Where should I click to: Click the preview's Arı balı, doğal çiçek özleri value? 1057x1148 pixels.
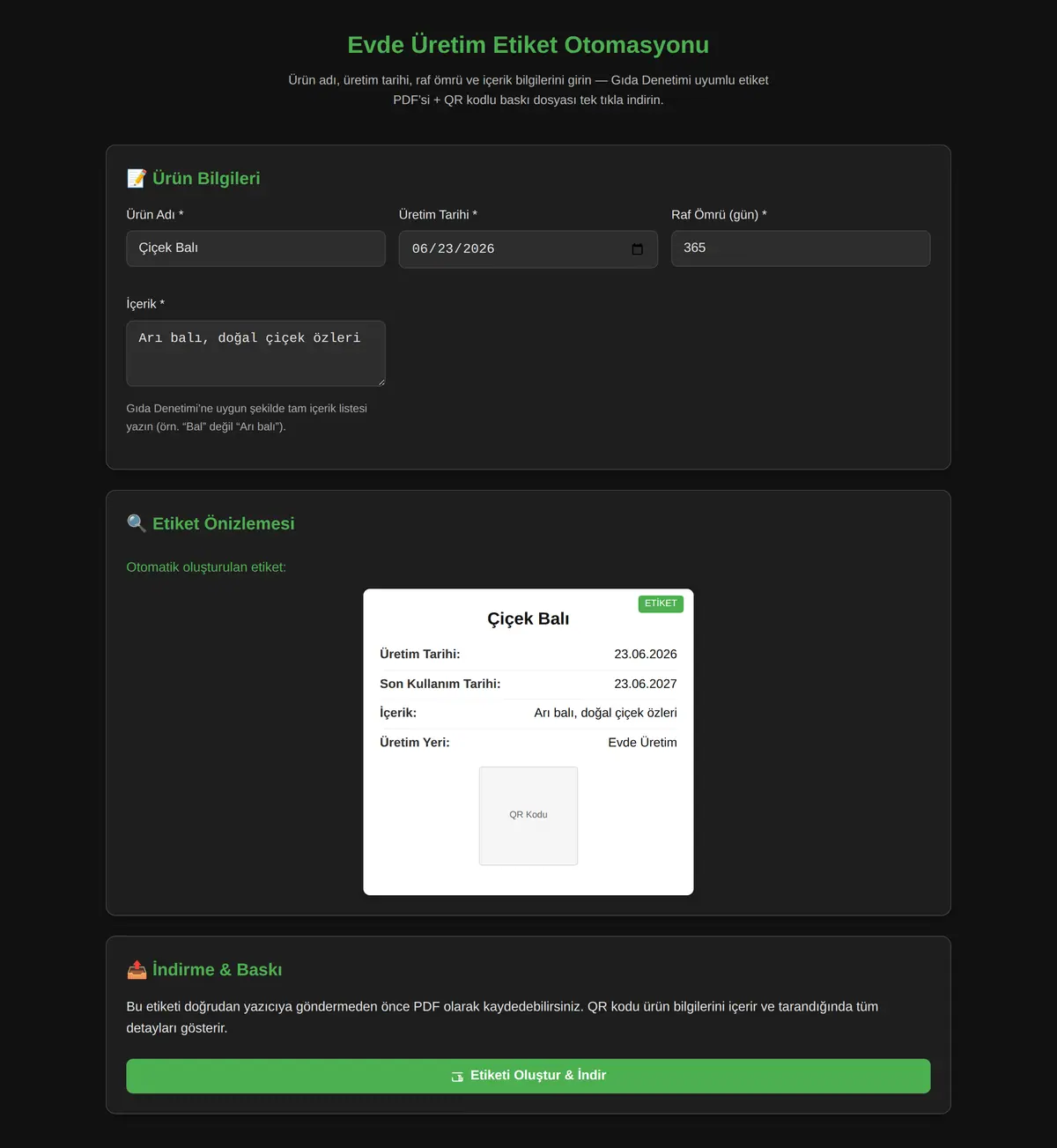[x=606, y=713]
